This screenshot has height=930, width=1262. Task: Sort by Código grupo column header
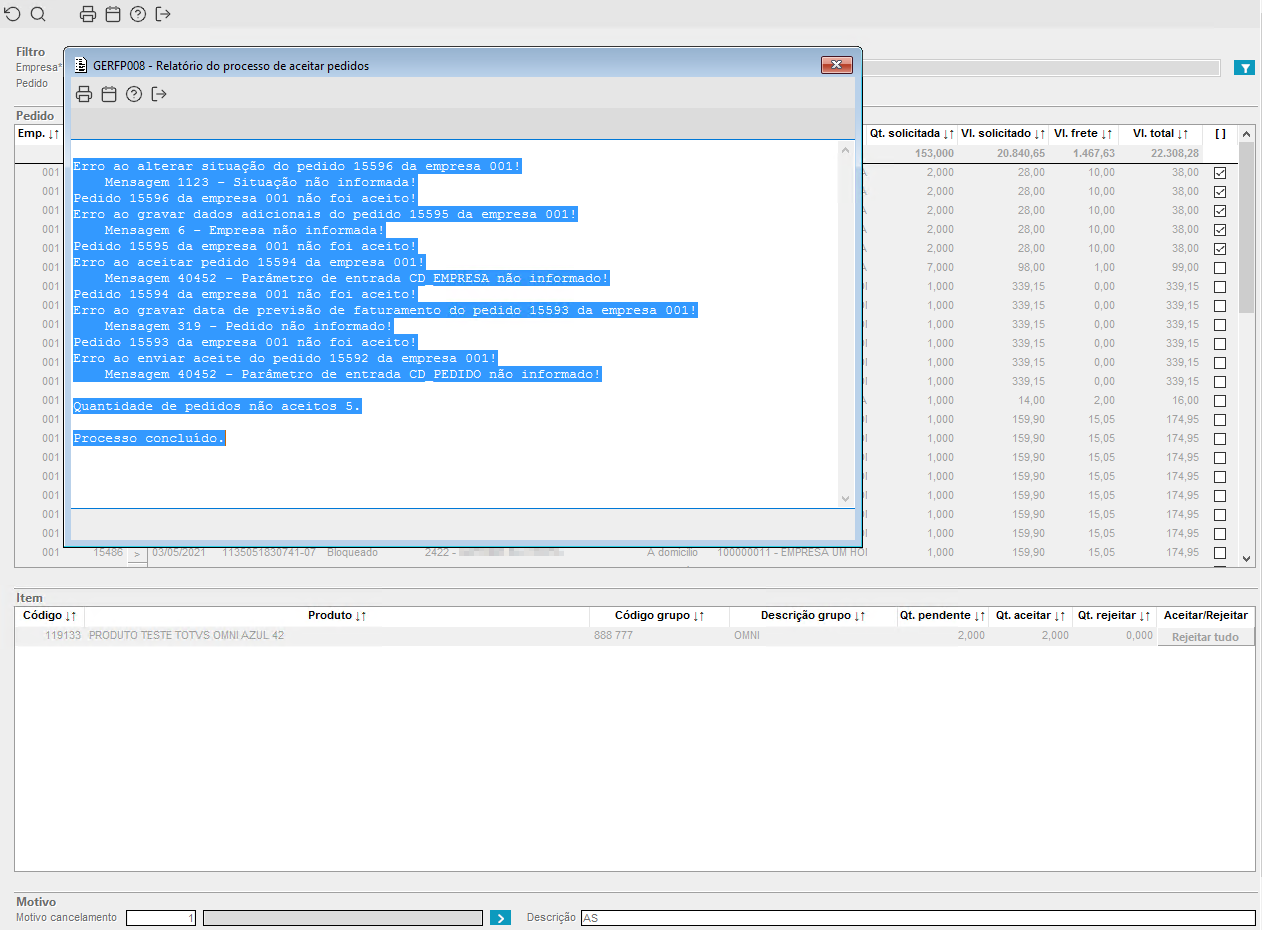coord(659,616)
